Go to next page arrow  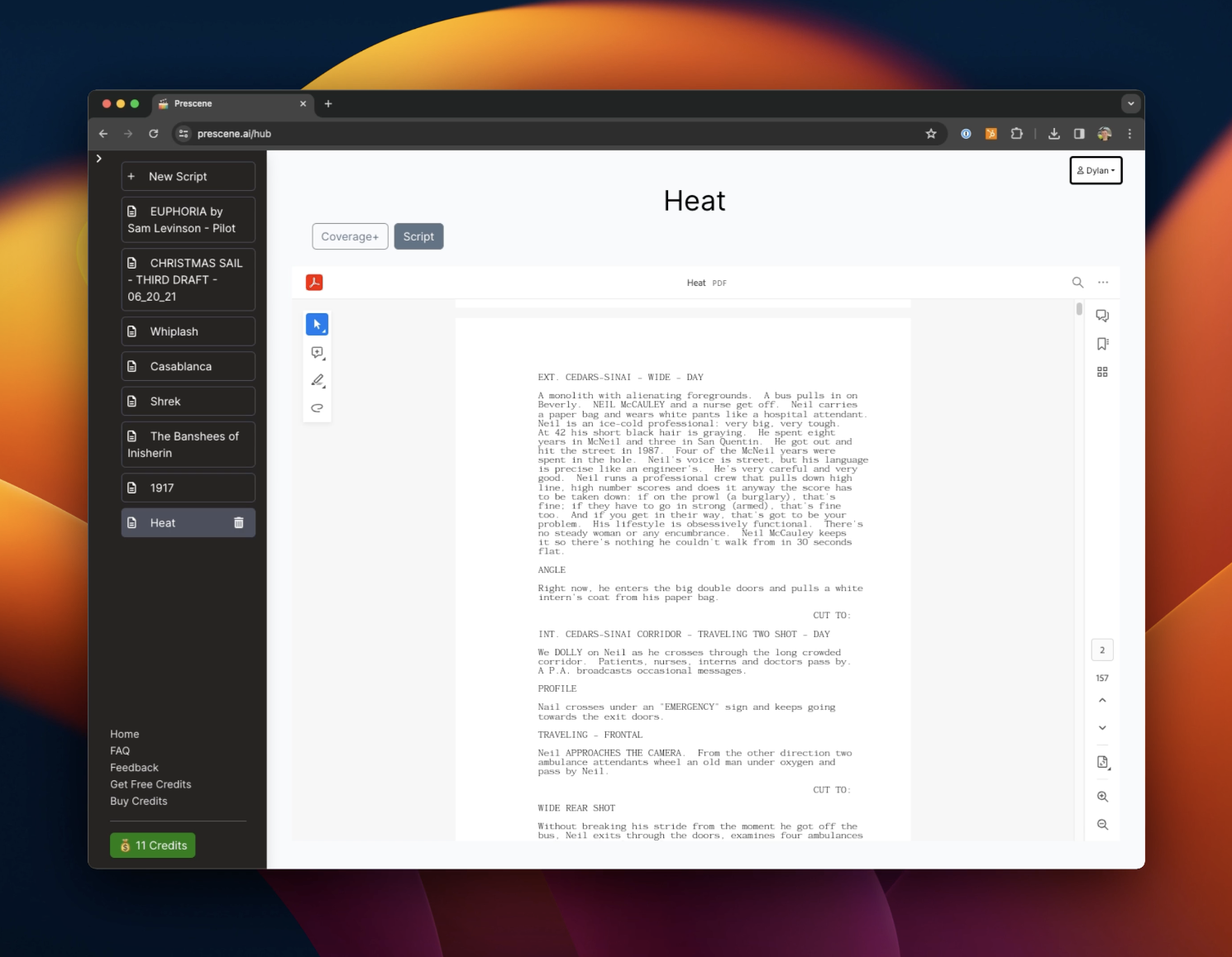[1102, 728]
